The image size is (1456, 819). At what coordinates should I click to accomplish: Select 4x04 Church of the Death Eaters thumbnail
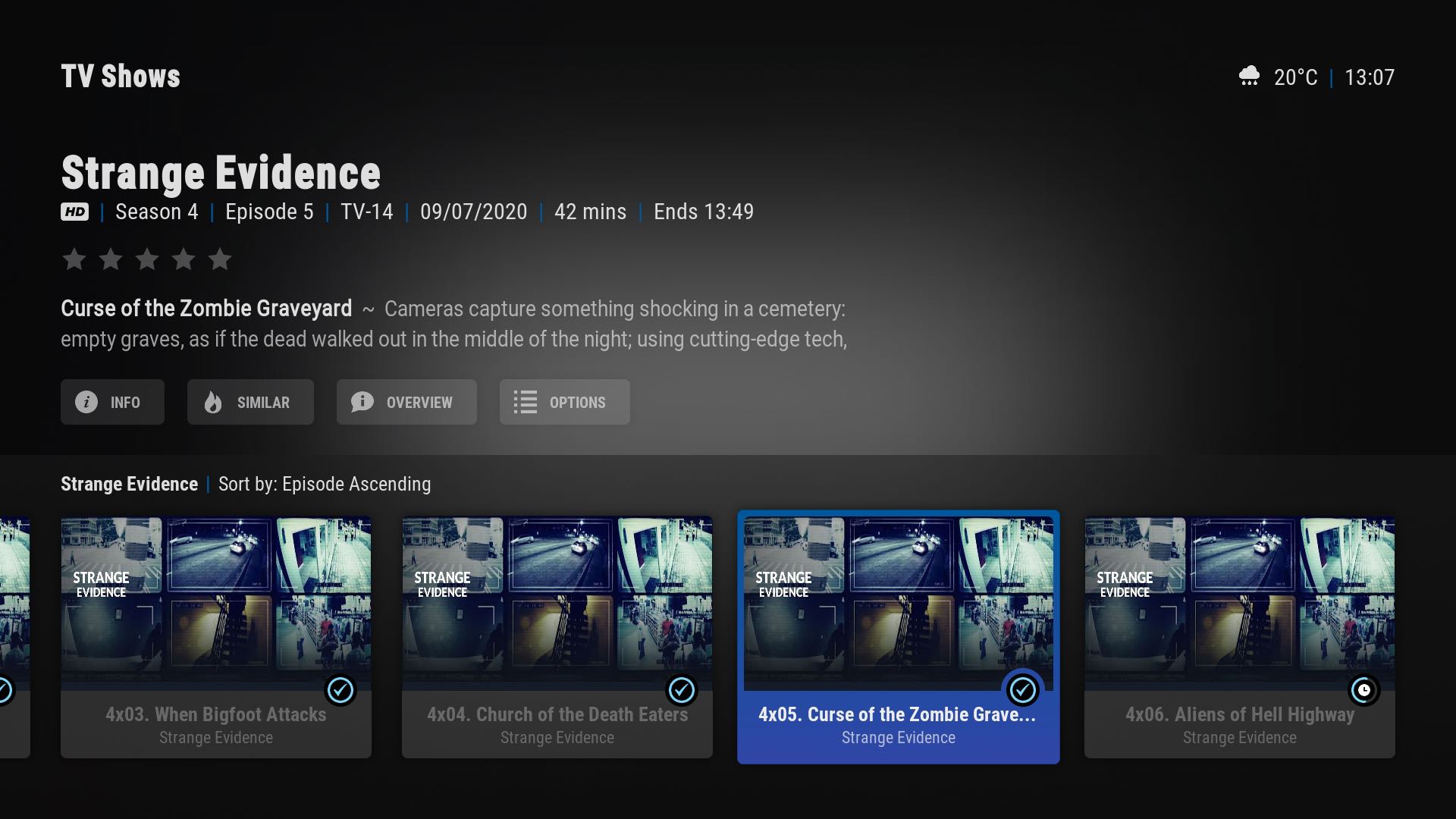click(557, 604)
